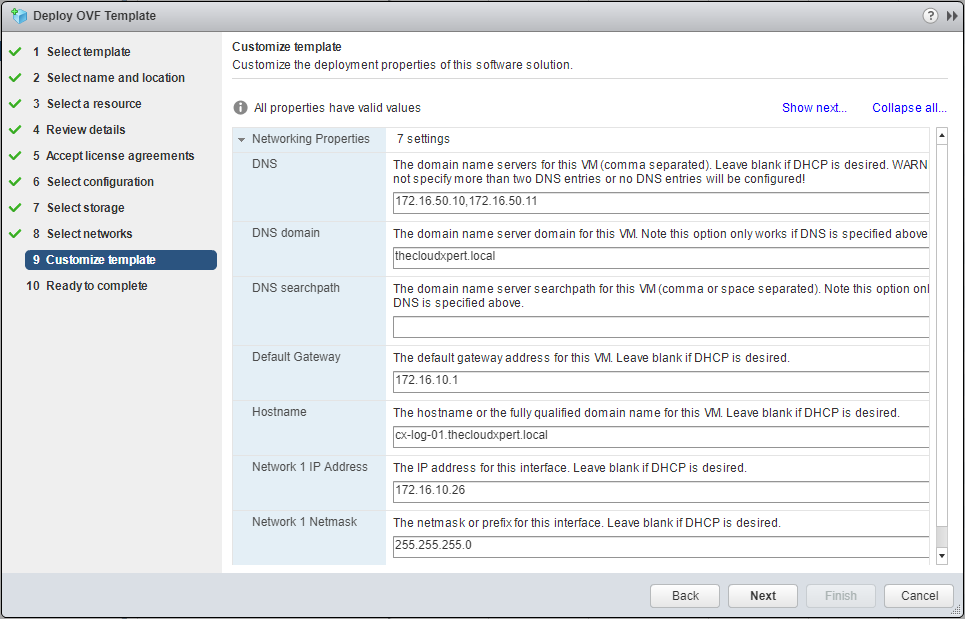Viewport: 965px width, 619px height.
Task: Click the expand wizard double-arrow icon
Action: click(952, 16)
